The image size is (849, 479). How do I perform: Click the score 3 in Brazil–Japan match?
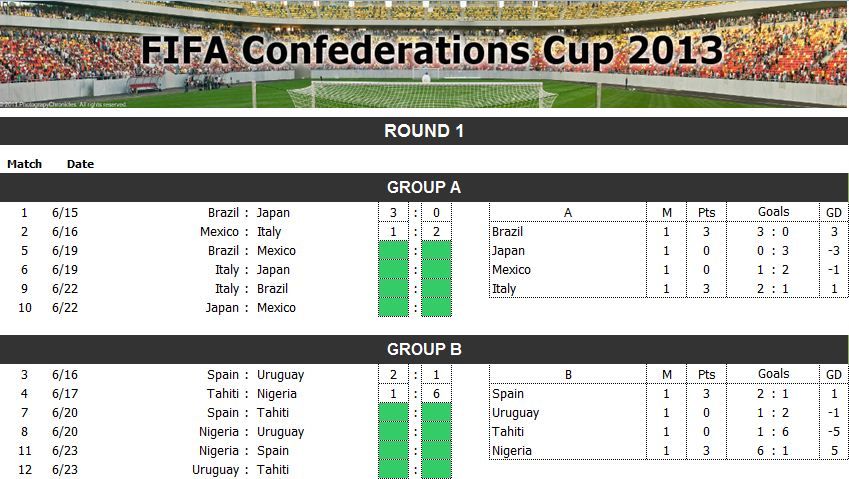[394, 213]
